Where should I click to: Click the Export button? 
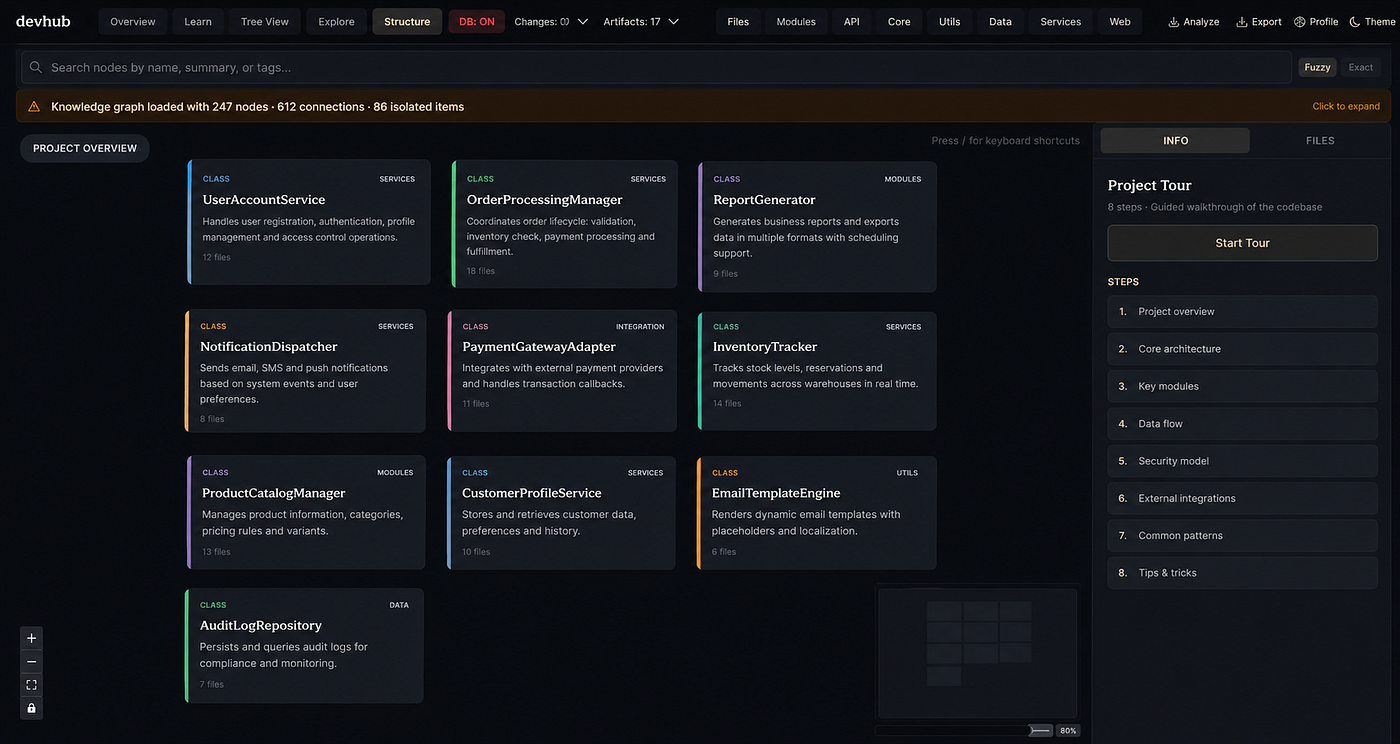click(1259, 21)
